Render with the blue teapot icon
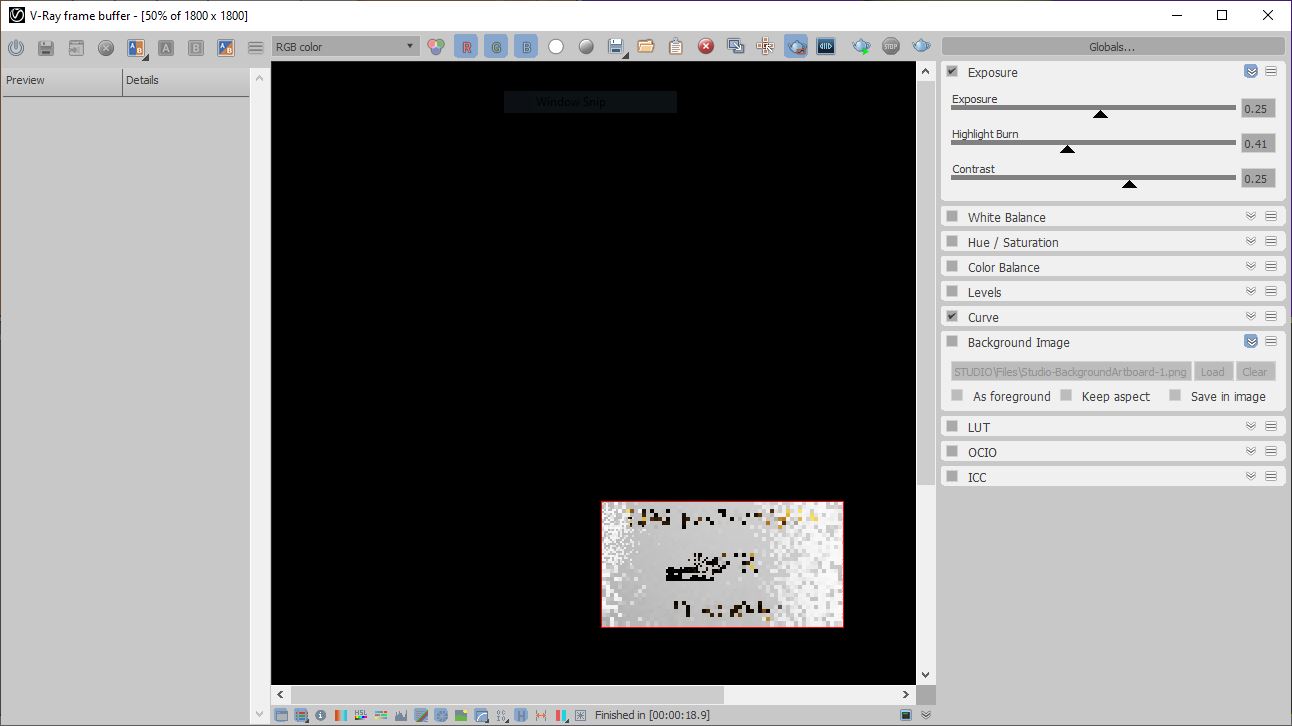 click(x=921, y=46)
